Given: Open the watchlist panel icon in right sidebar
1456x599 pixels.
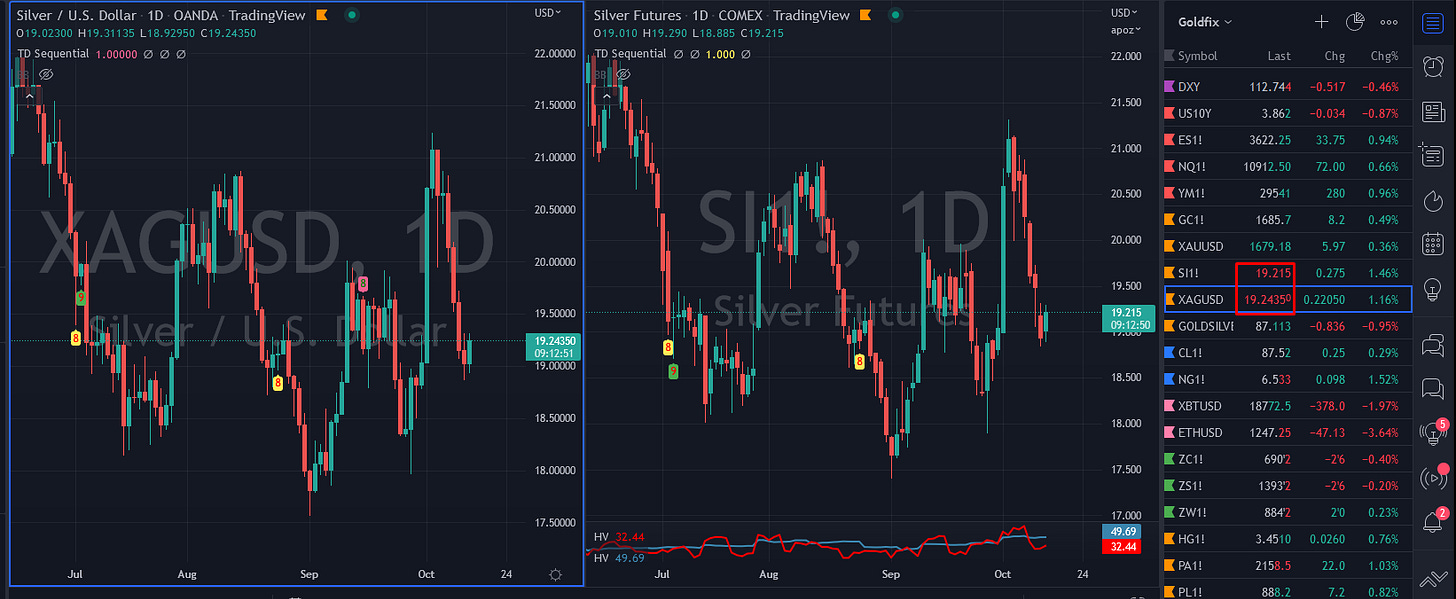Looking at the screenshot, I should point(1432,22).
